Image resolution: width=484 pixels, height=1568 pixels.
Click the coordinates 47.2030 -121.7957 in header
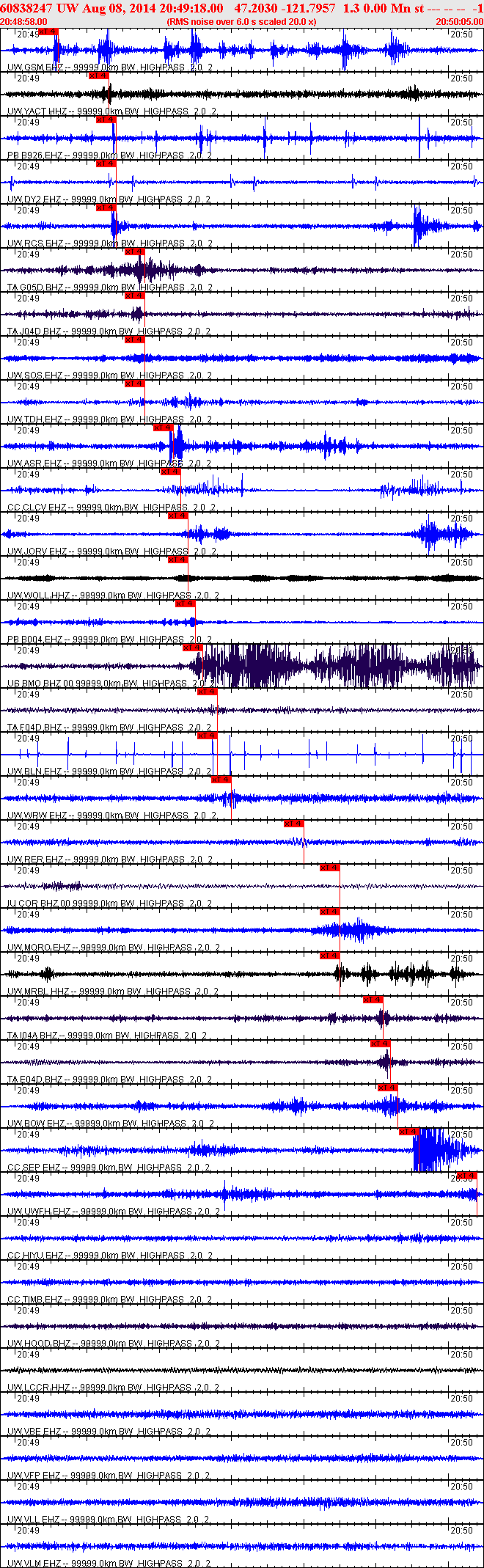tap(285, 8)
